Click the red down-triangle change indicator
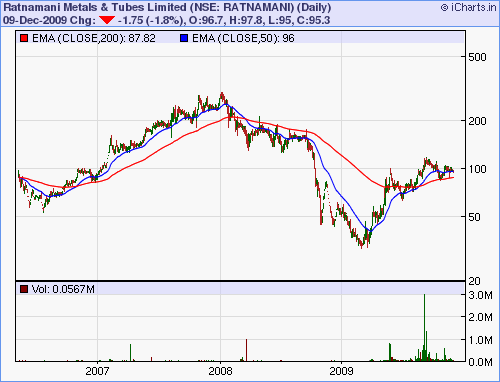Screen dimensions: 500x382 107,20
